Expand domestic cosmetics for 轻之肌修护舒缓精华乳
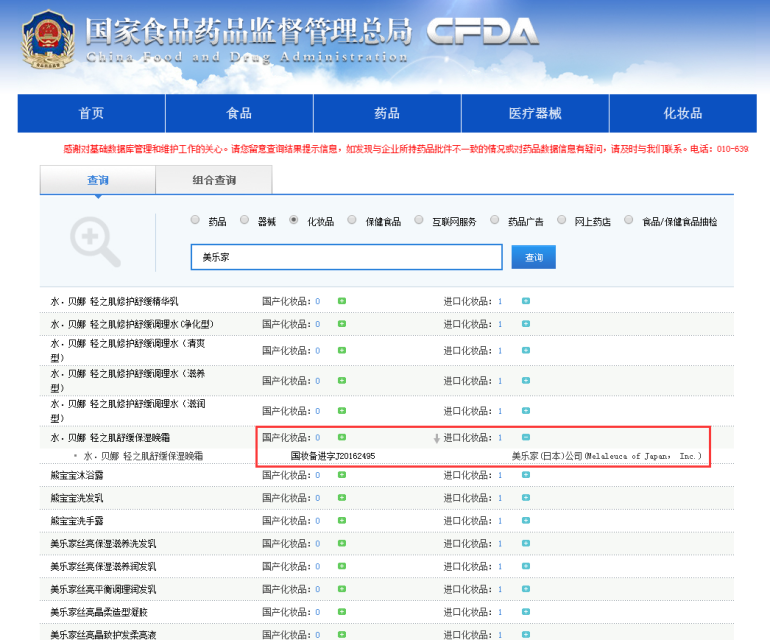This screenshot has width=770, height=640. point(342,301)
